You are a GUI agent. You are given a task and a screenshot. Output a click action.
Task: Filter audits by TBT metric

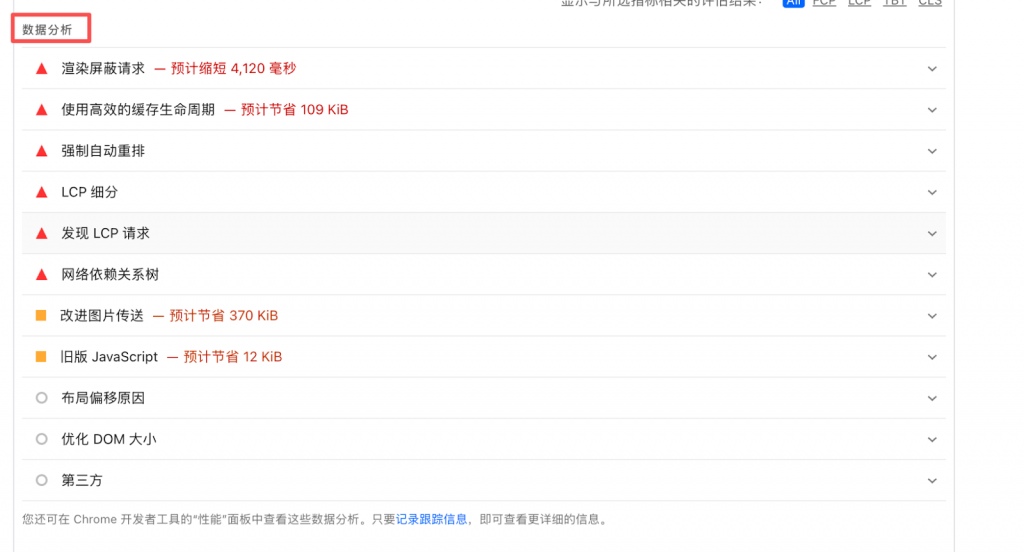895,3
